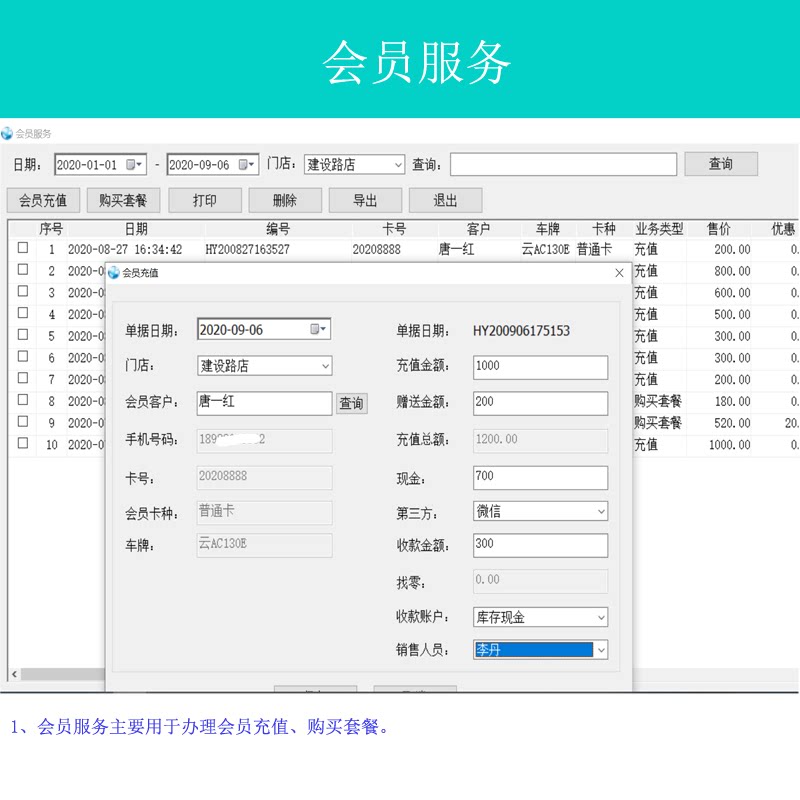Click the main 查询 search text field
Image resolution: width=800 pixels, height=800 pixels.
(563, 164)
